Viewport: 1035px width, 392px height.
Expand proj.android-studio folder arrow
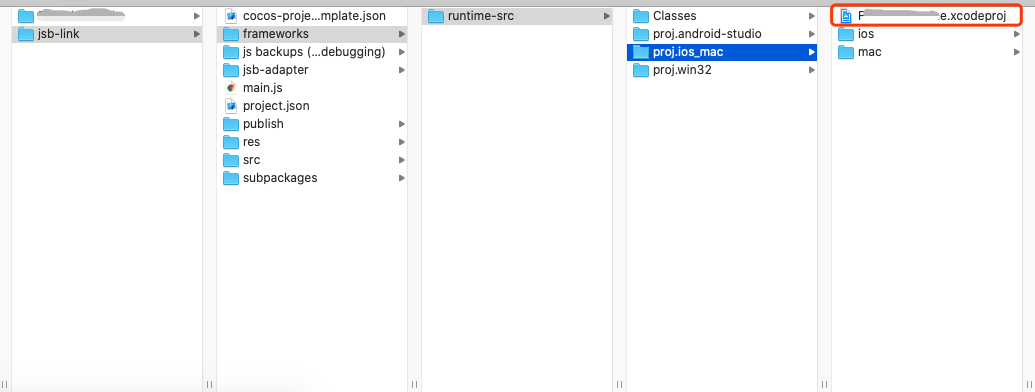[812, 34]
